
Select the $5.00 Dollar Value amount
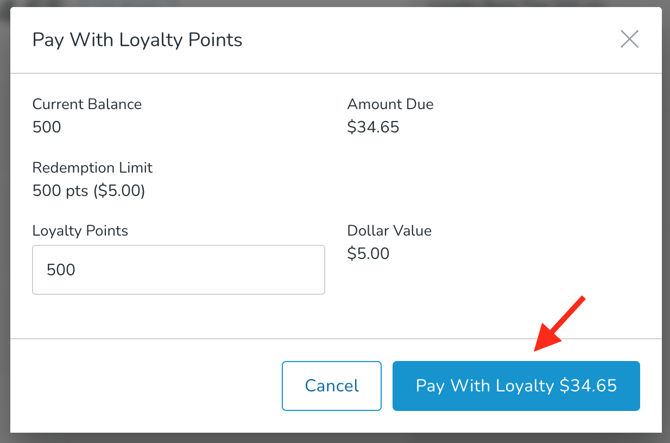coord(368,253)
